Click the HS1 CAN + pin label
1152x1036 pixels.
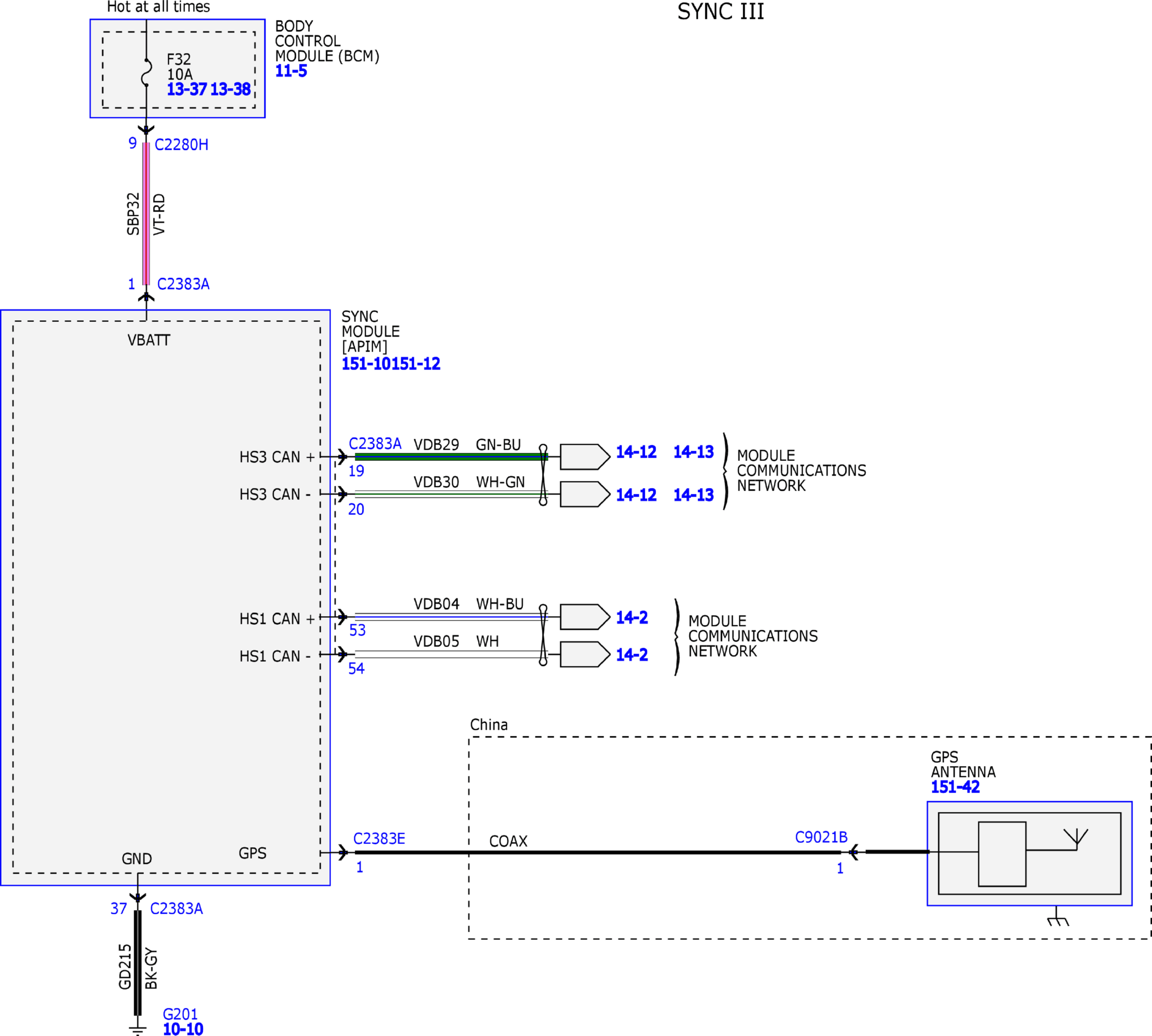(x=277, y=619)
